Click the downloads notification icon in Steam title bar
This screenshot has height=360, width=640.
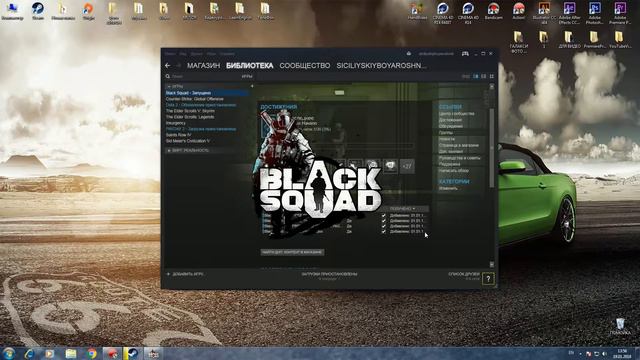pyautogui.click(x=409, y=53)
